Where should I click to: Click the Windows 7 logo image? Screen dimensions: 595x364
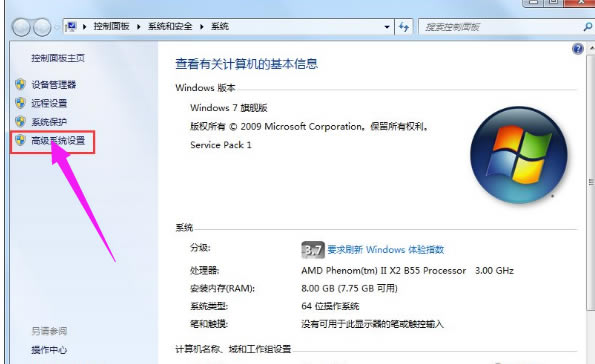(518, 154)
